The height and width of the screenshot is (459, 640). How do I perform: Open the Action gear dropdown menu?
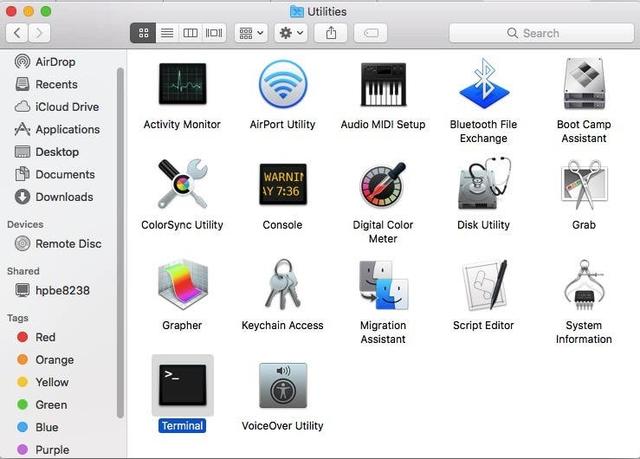click(x=291, y=33)
